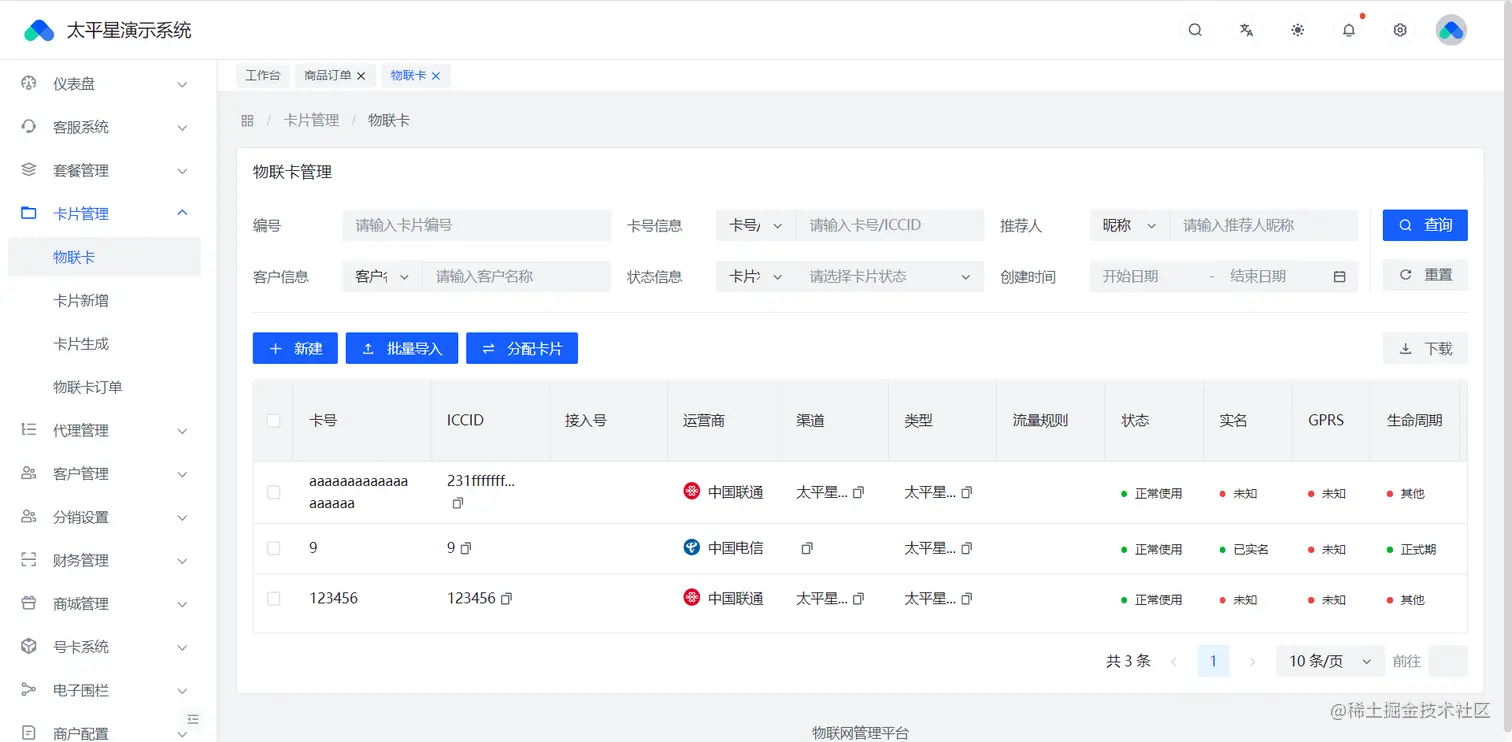
Task: Open the notifications bell
Action: click(1349, 30)
